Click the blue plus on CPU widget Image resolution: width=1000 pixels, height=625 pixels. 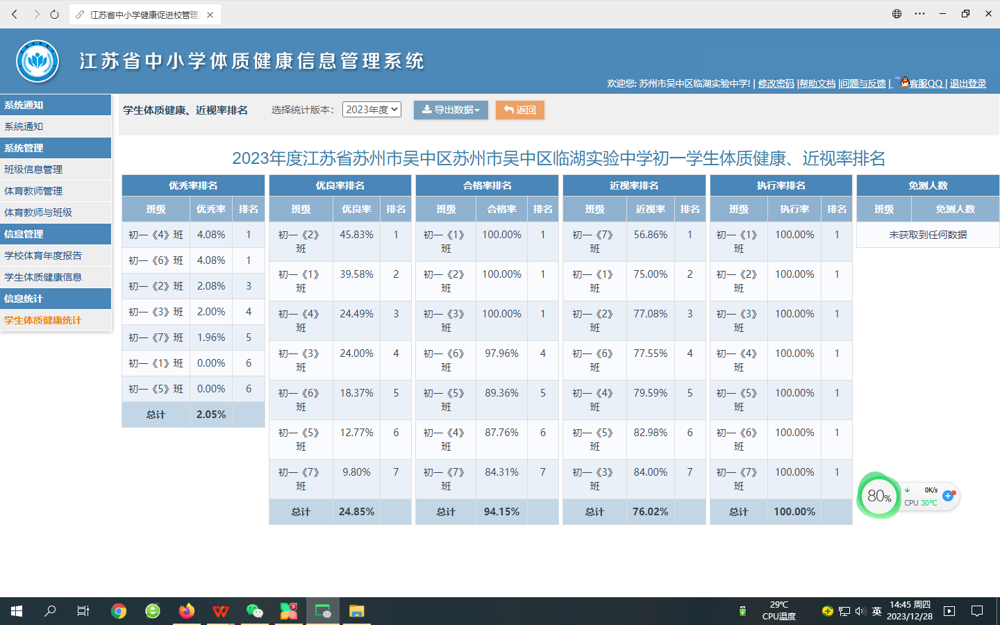(x=949, y=495)
